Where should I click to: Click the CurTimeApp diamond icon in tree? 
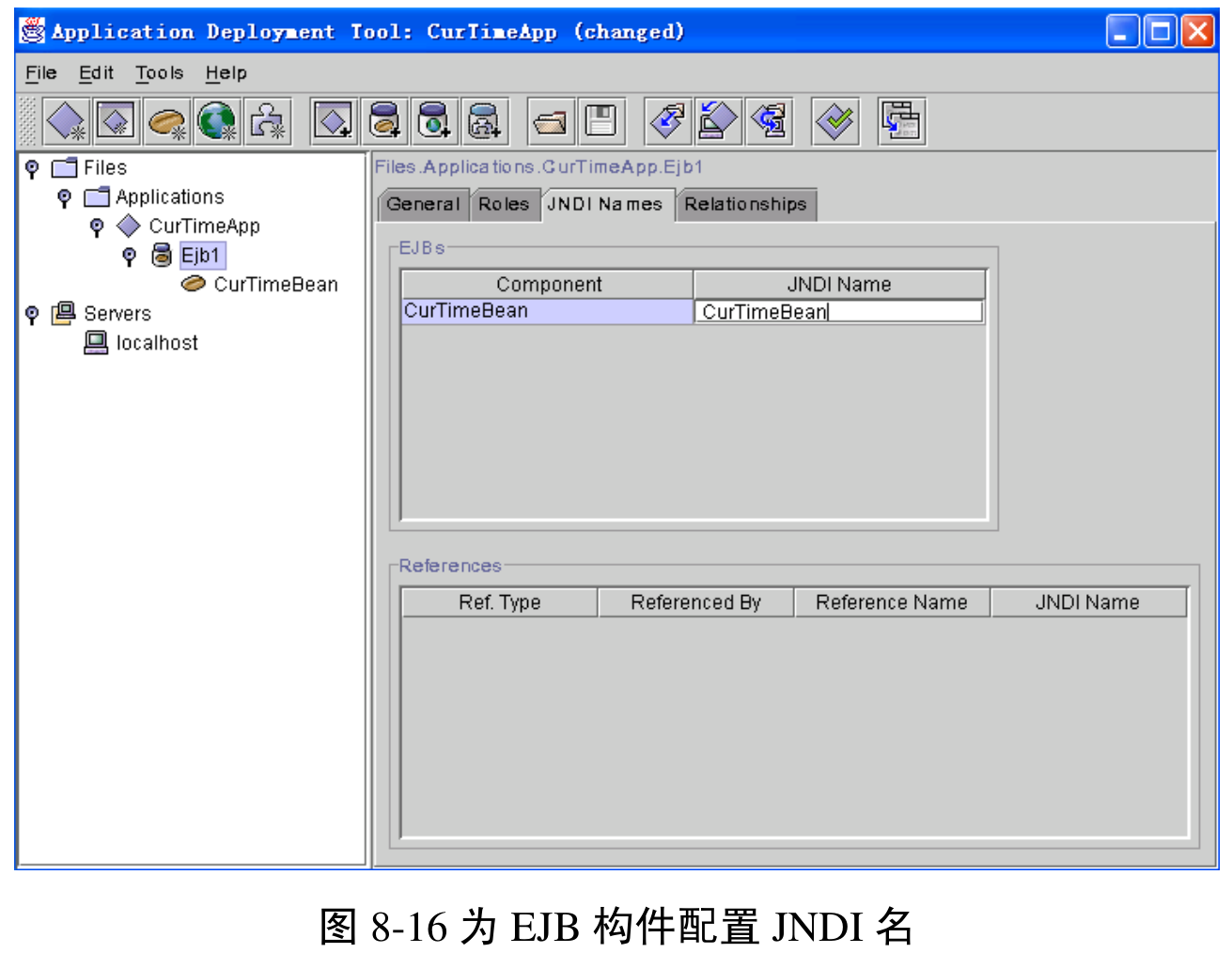click(129, 227)
